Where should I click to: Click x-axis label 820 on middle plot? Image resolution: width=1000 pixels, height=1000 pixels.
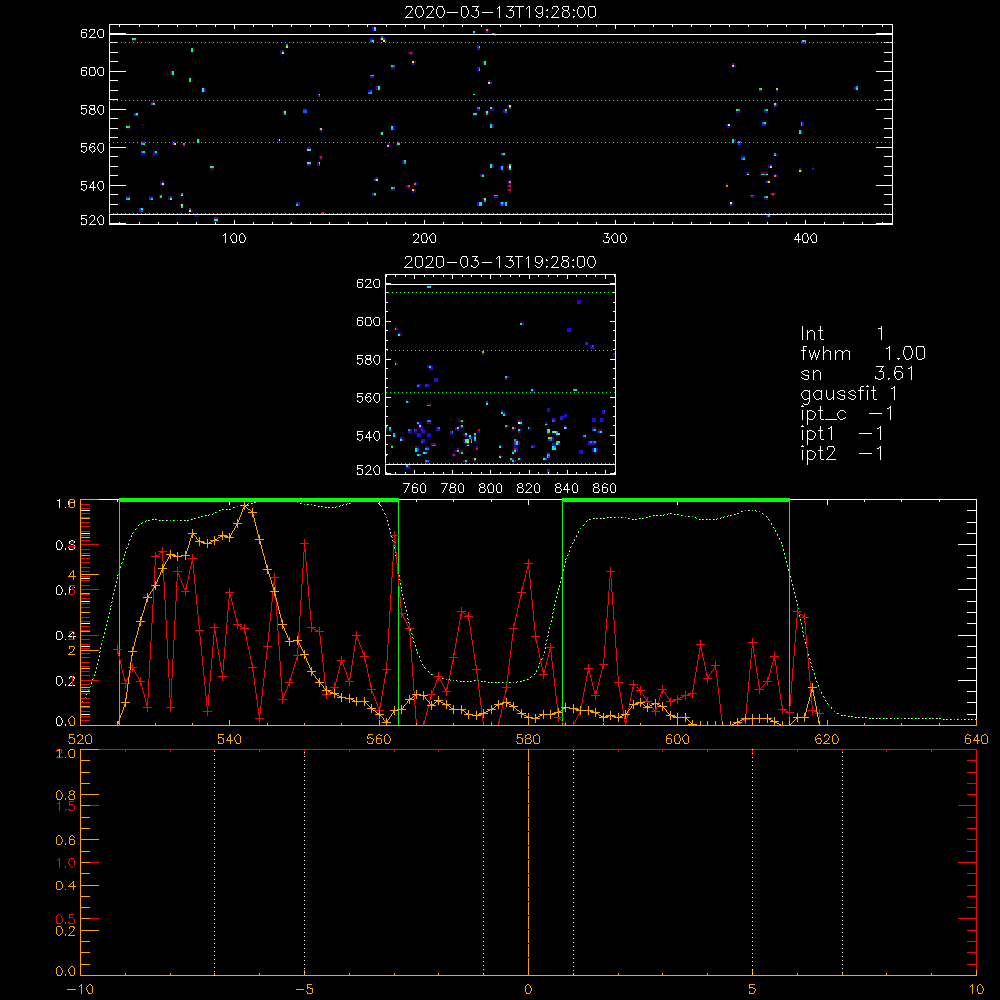529,489
